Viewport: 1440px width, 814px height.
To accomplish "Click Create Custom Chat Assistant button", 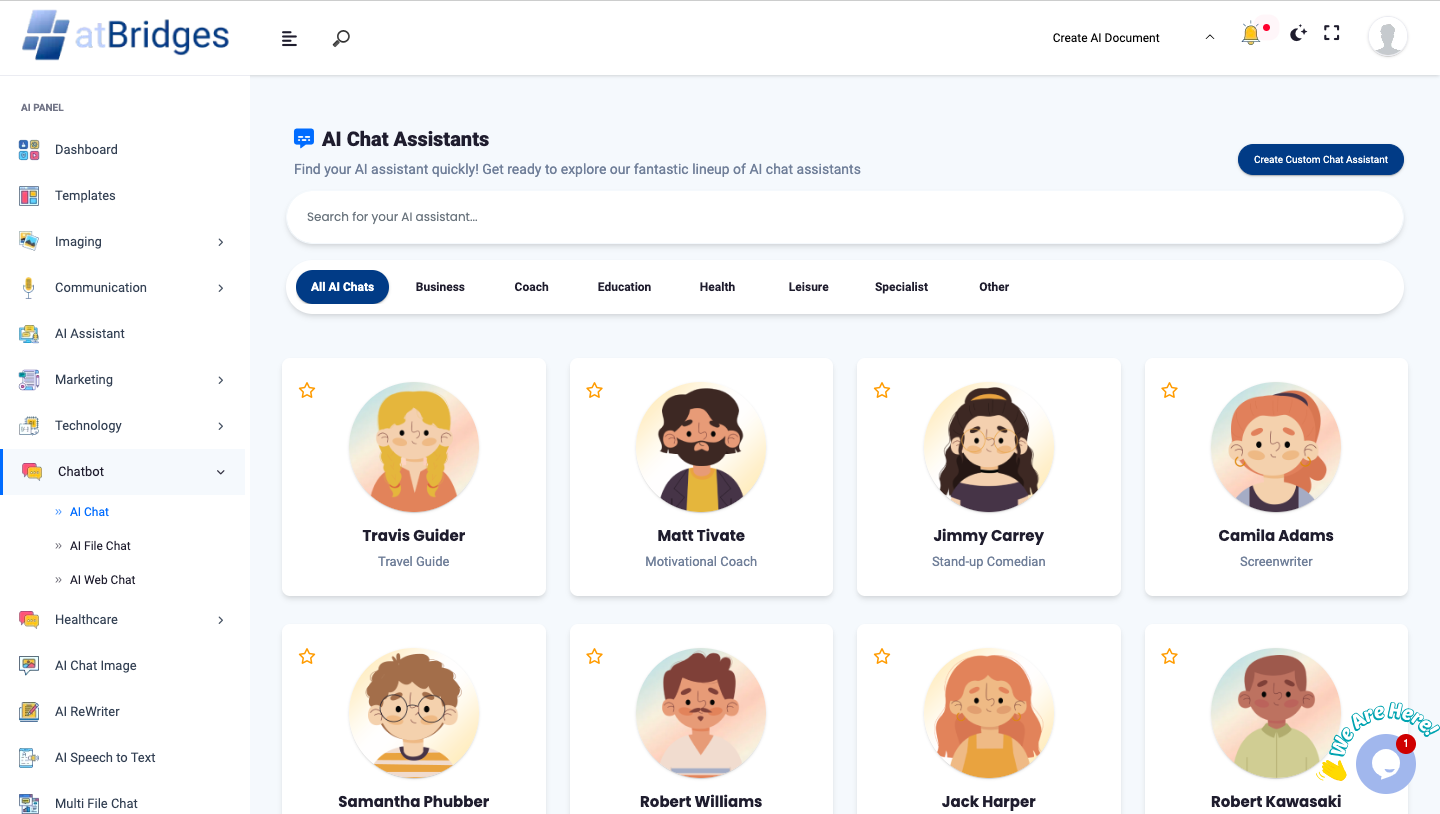I will coord(1321,160).
